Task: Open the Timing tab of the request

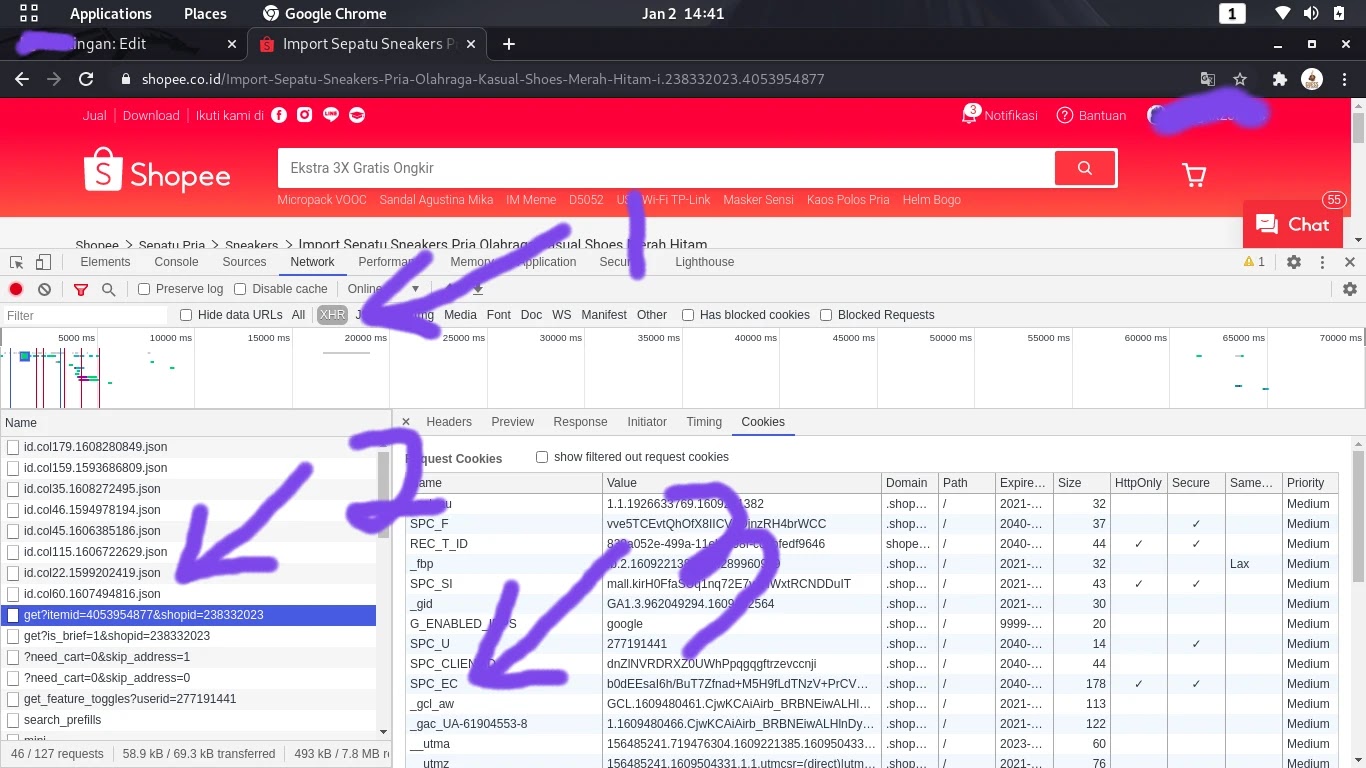Action: coord(704,422)
